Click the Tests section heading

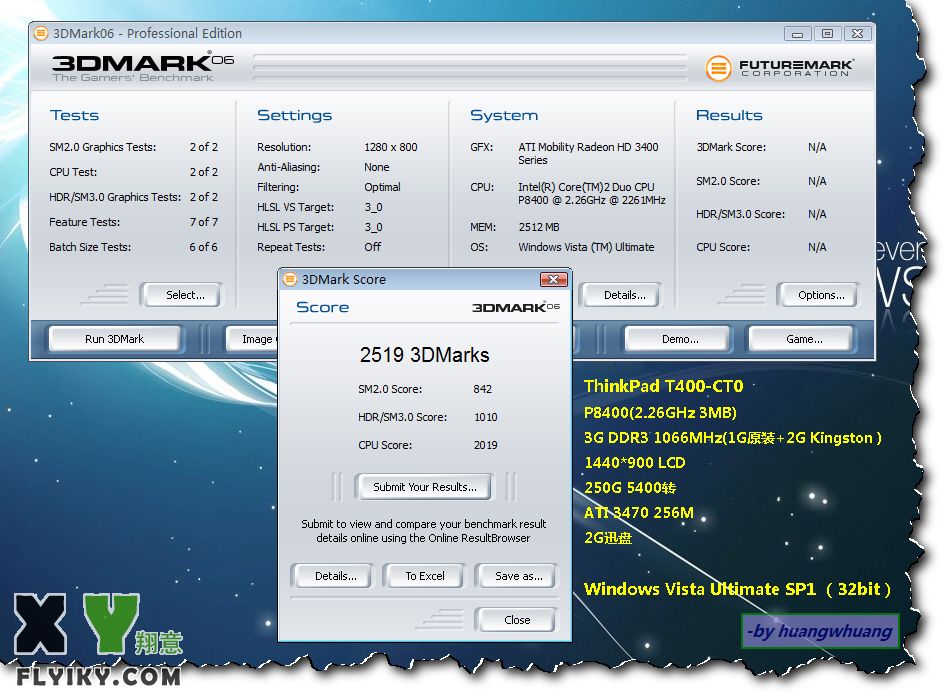(x=74, y=115)
